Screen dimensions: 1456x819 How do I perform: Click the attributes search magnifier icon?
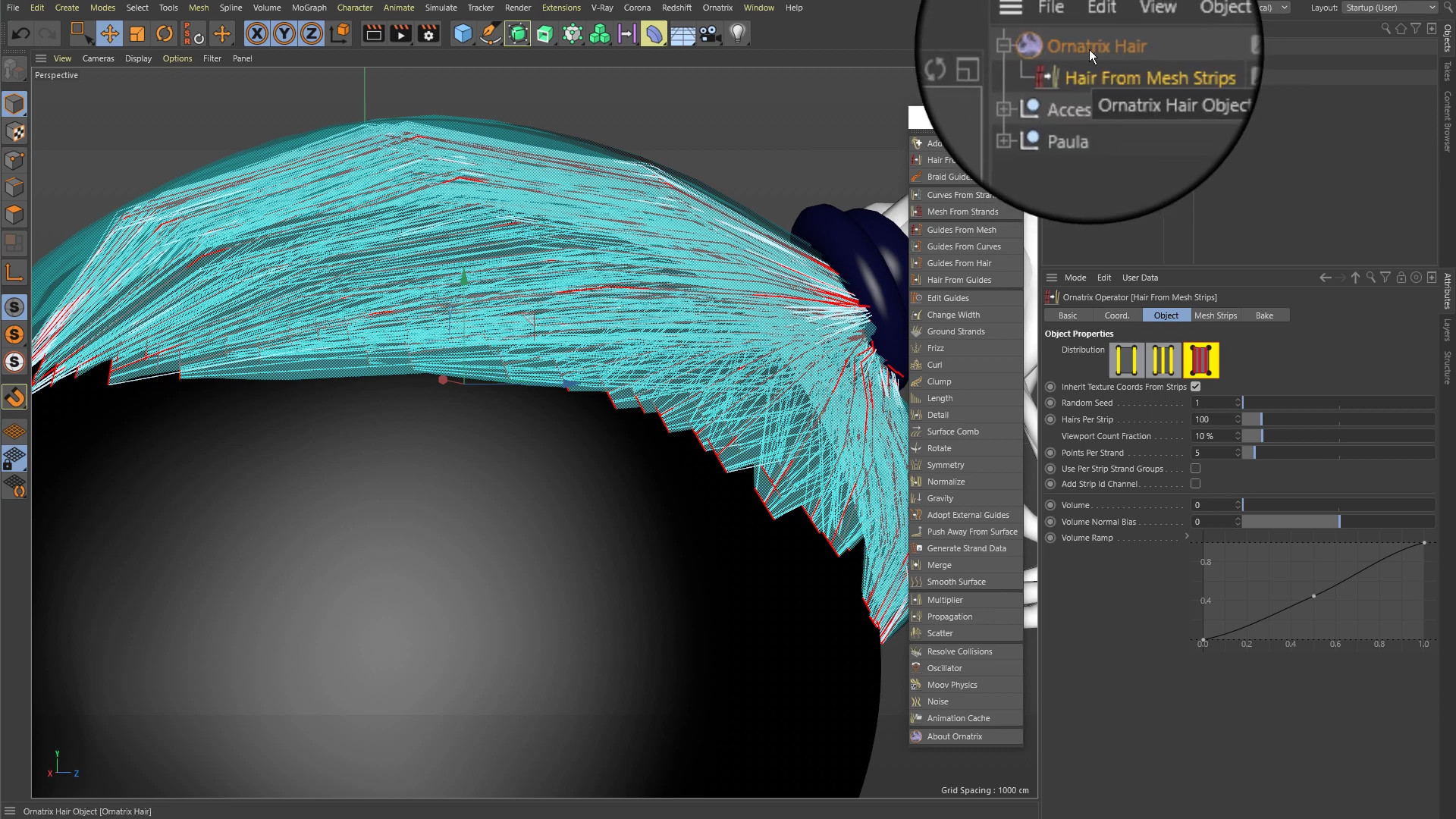(1370, 278)
